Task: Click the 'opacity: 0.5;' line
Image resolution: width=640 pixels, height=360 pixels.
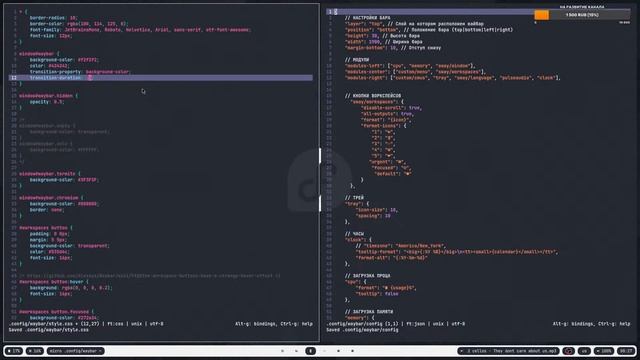Action: coord(47,102)
